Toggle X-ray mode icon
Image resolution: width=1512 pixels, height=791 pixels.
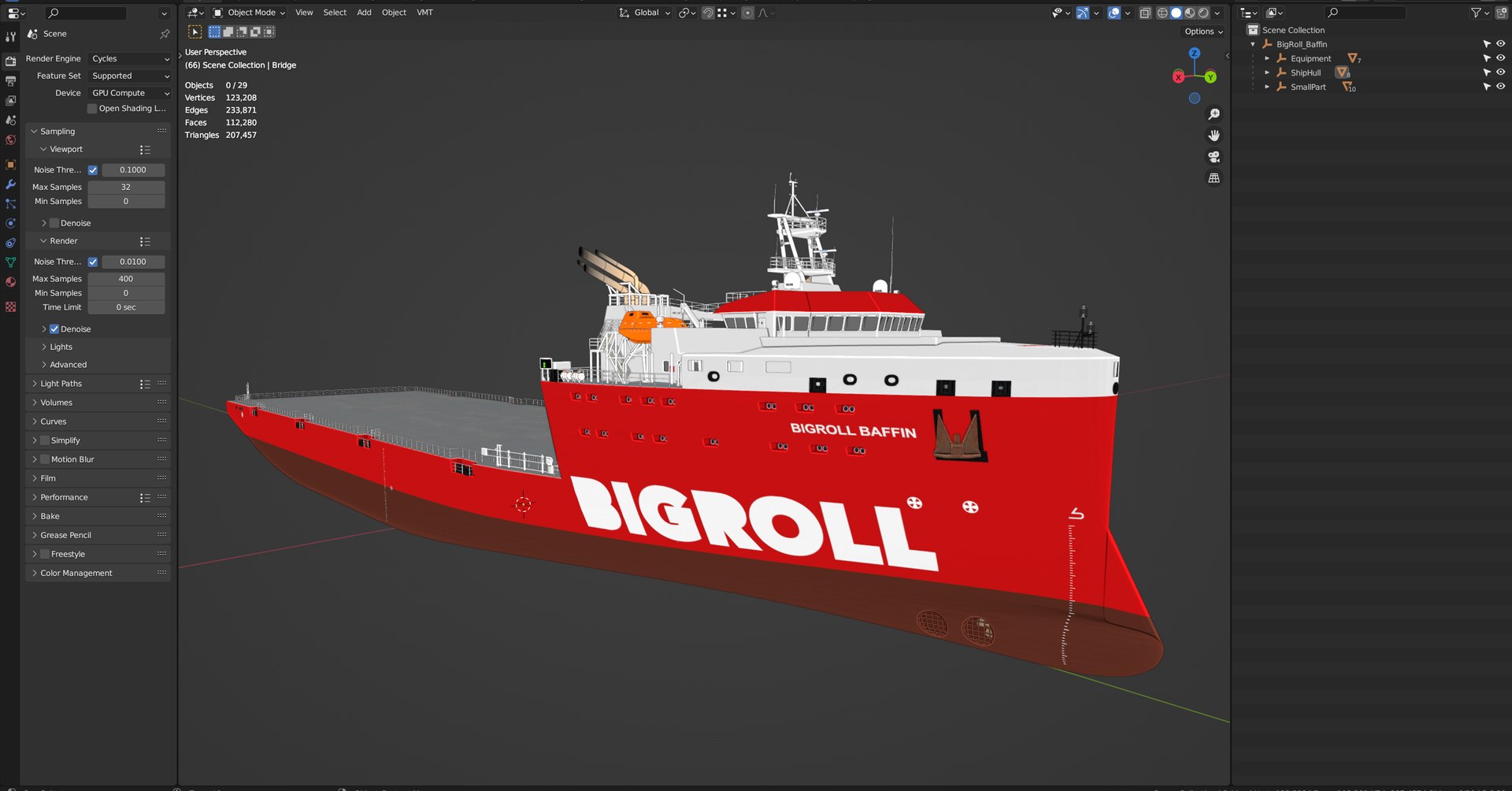click(x=1145, y=13)
